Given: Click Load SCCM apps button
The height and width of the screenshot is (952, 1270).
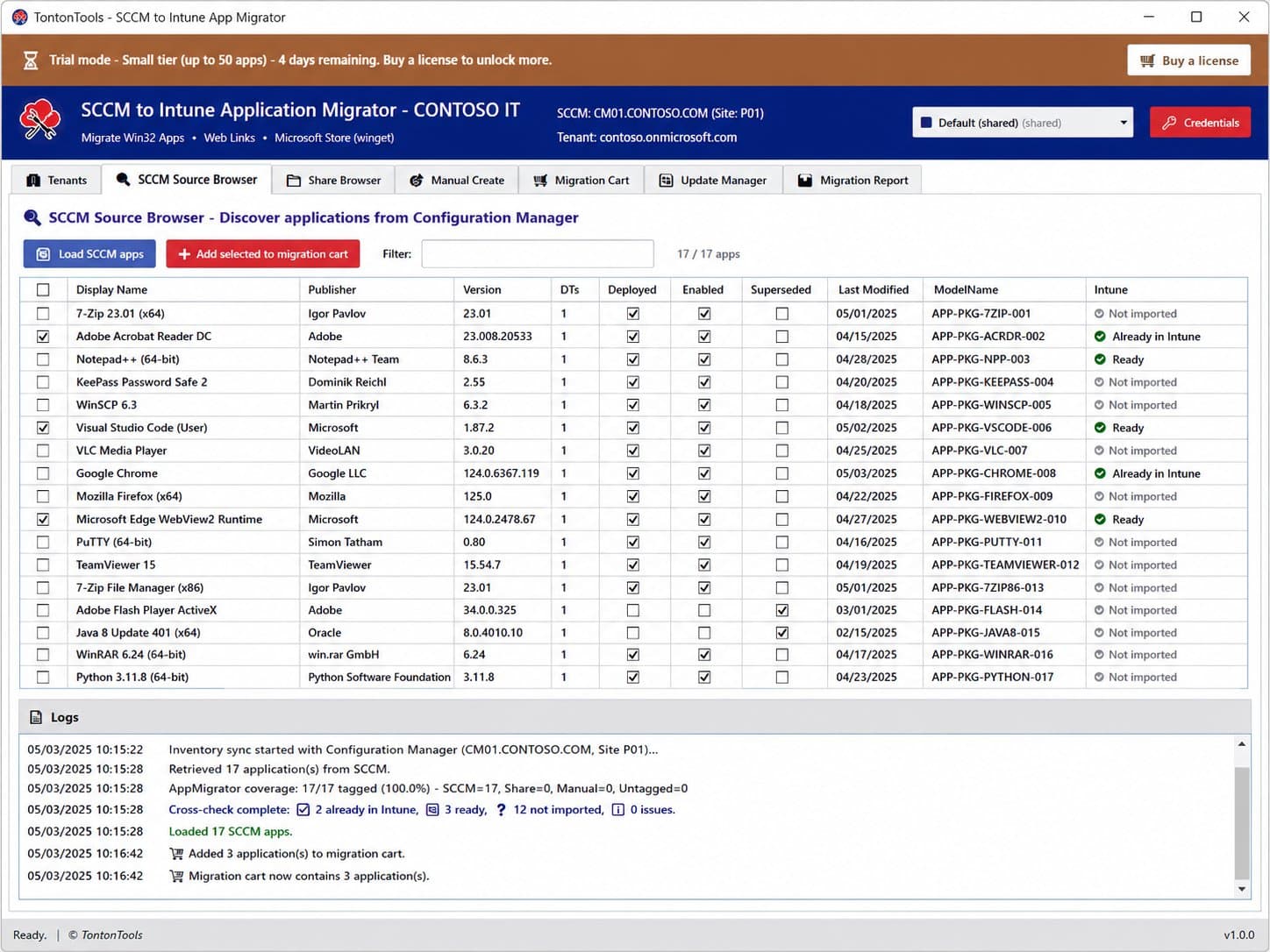Looking at the screenshot, I should [x=89, y=254].
